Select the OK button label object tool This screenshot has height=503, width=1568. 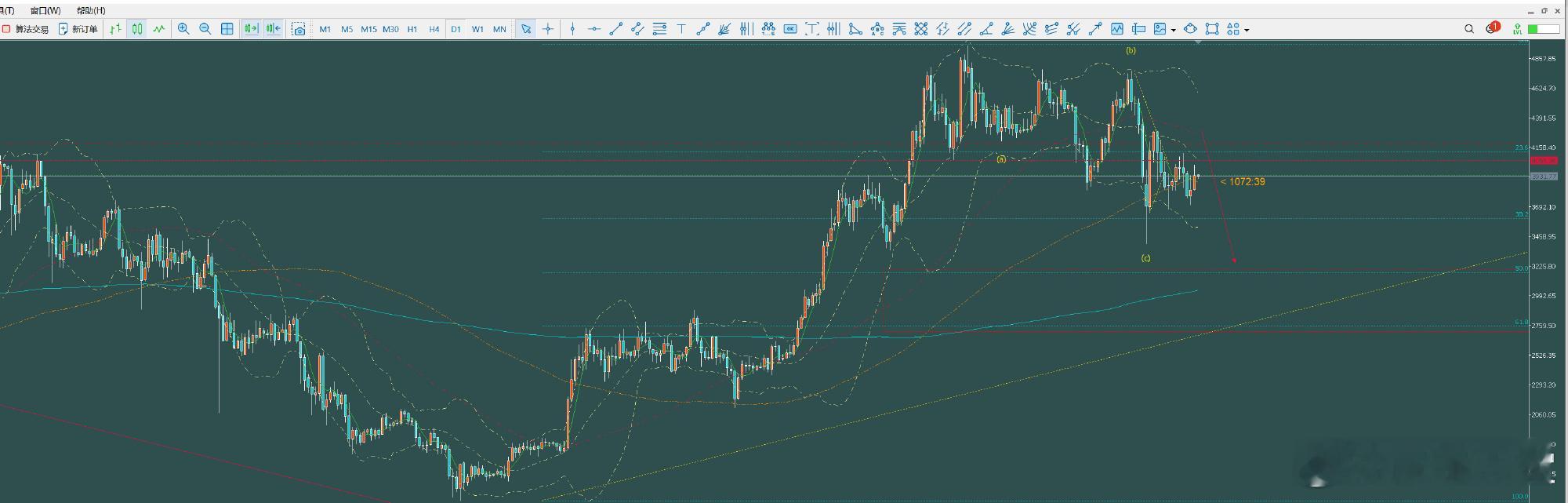click(x=790, y=29)
